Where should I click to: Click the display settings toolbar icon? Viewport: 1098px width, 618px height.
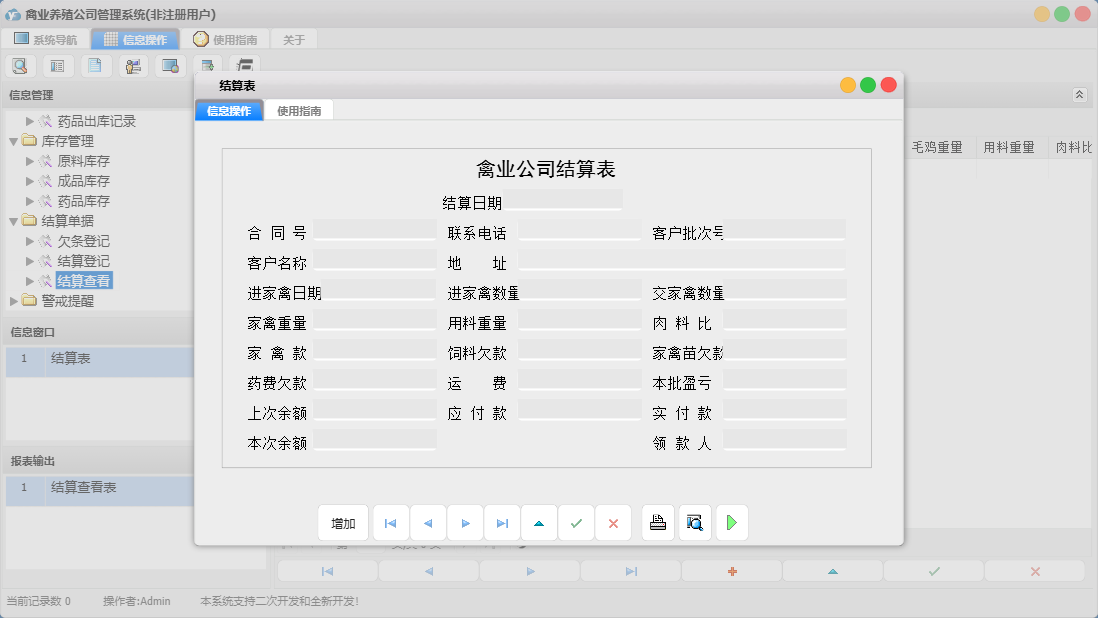pyautogui.click(x=170, y=65)
